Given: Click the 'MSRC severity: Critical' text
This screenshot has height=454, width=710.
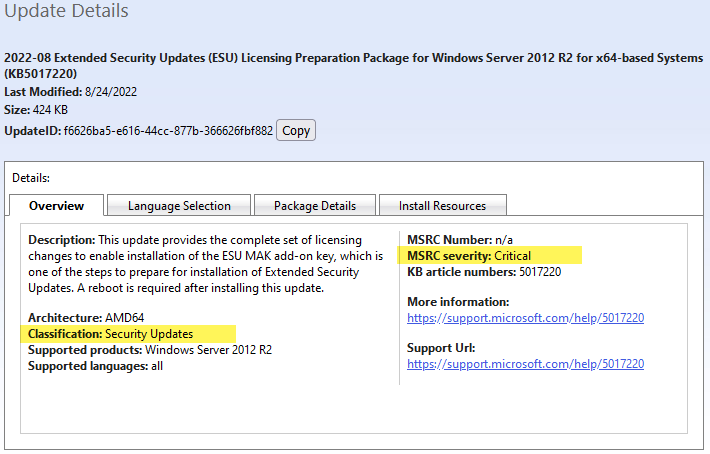Looking at the screenshot, I should coord(469,256).
